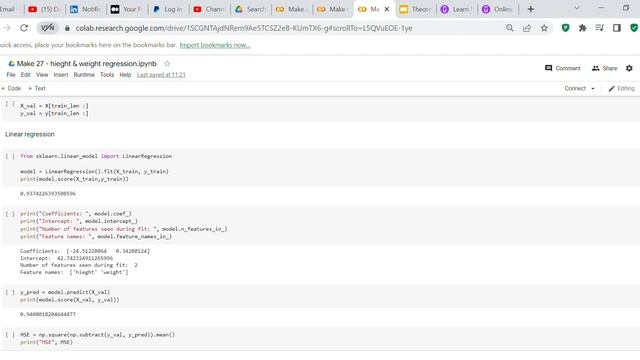The image size is (640, 360).
Task: Click the output 0.9374226393508596
Action: point(48,193)
